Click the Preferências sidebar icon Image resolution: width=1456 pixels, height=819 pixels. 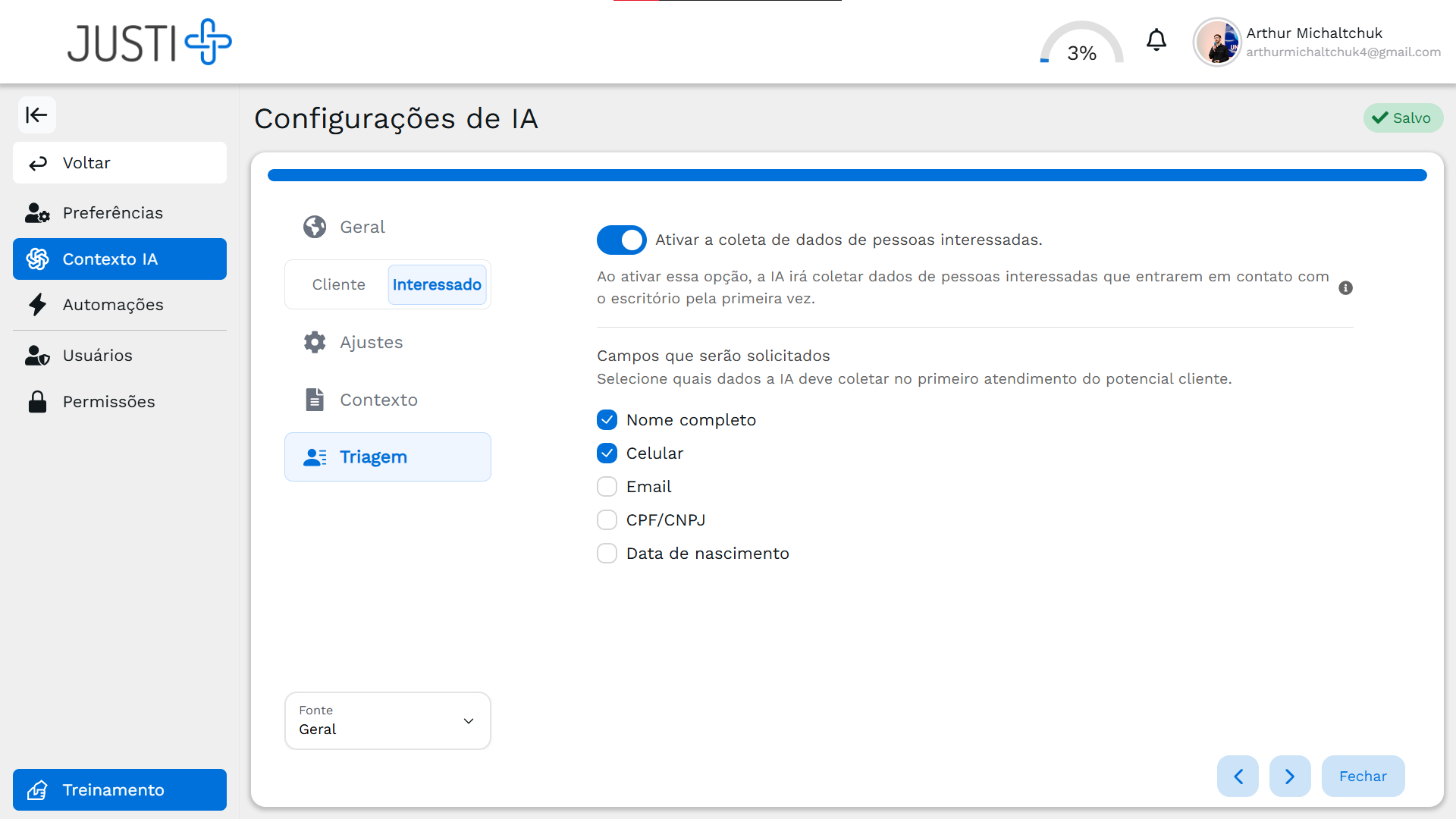(x=37, y=213)
